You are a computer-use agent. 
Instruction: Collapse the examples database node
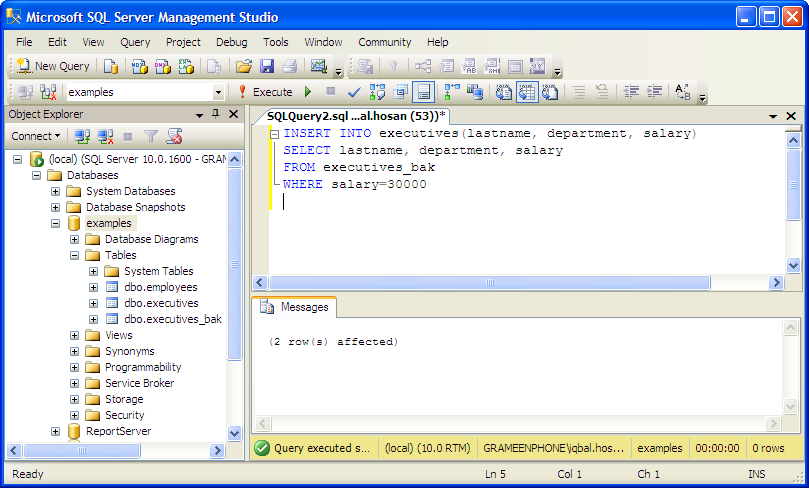55,223
